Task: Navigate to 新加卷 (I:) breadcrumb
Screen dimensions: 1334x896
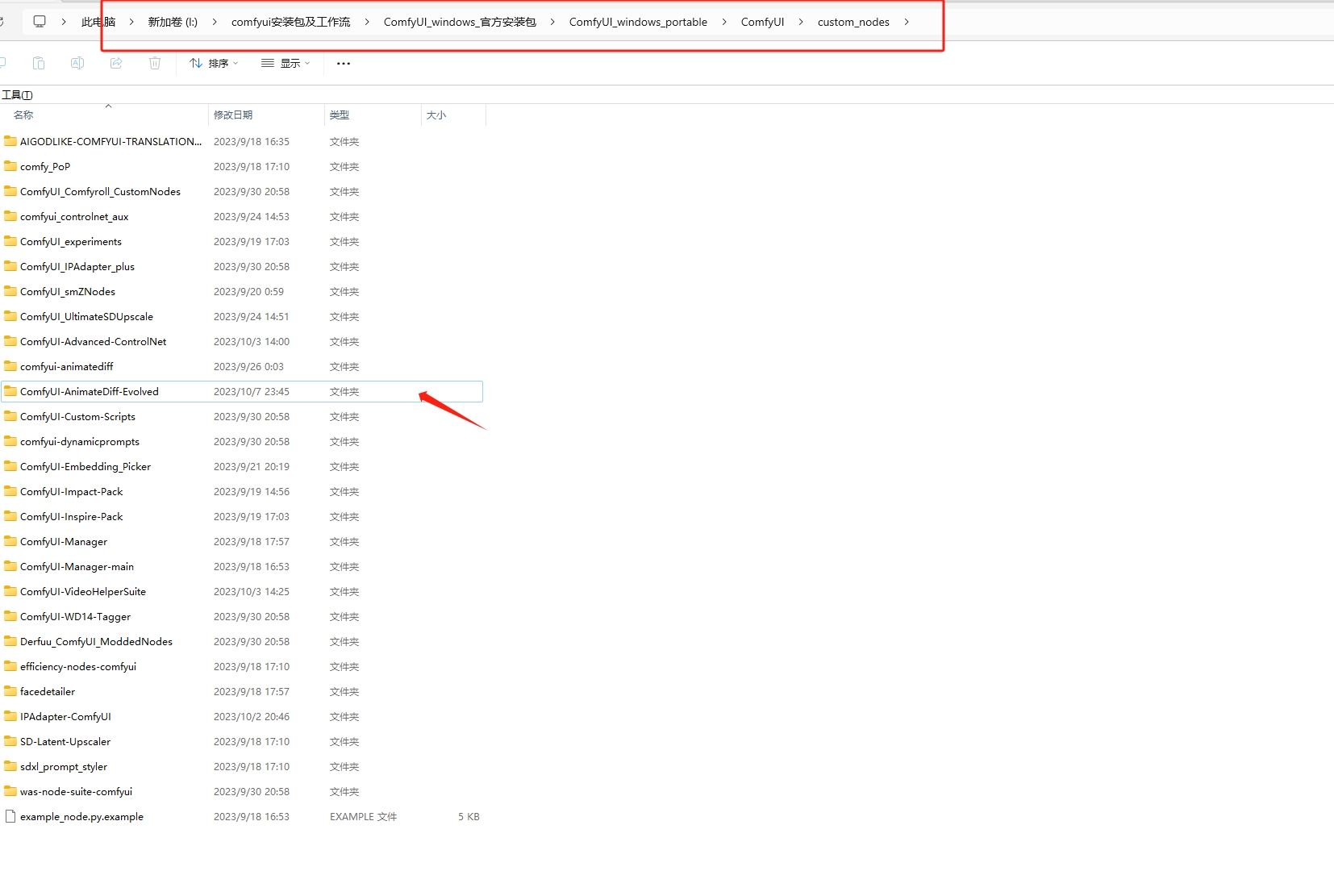Action: pyautogui.click(x=173, y=22)
